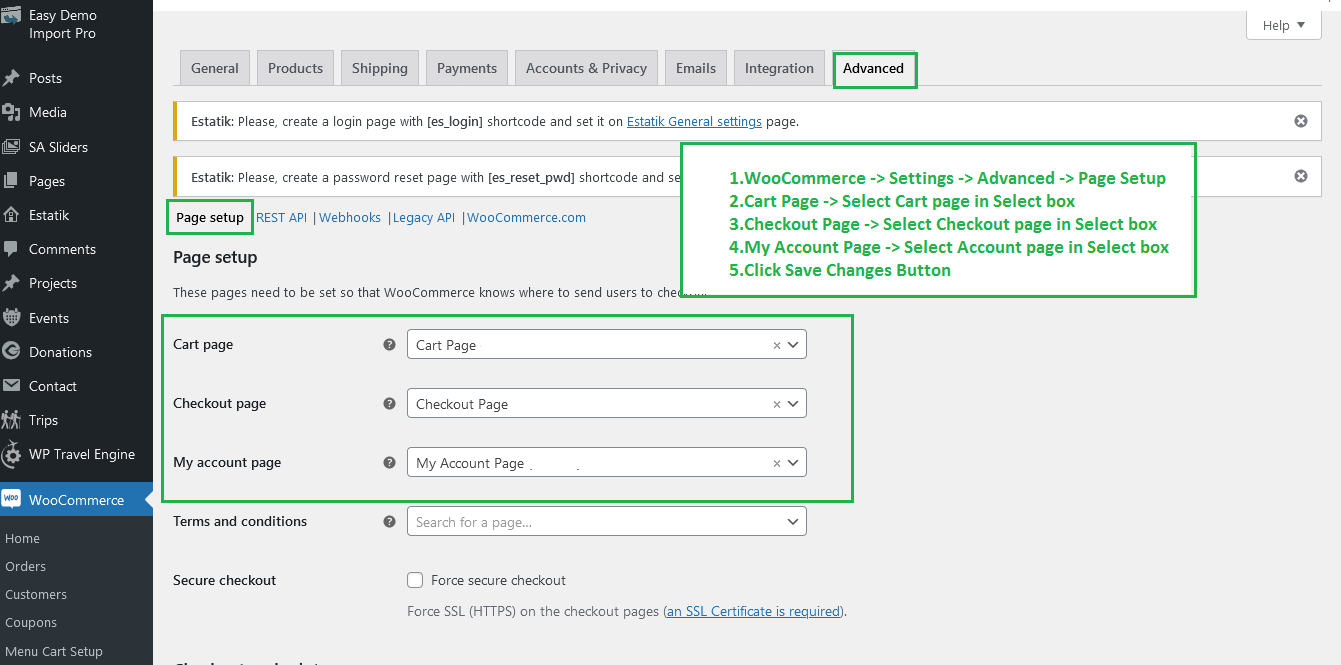Expand the Help panel

(x=1284, y=25)
